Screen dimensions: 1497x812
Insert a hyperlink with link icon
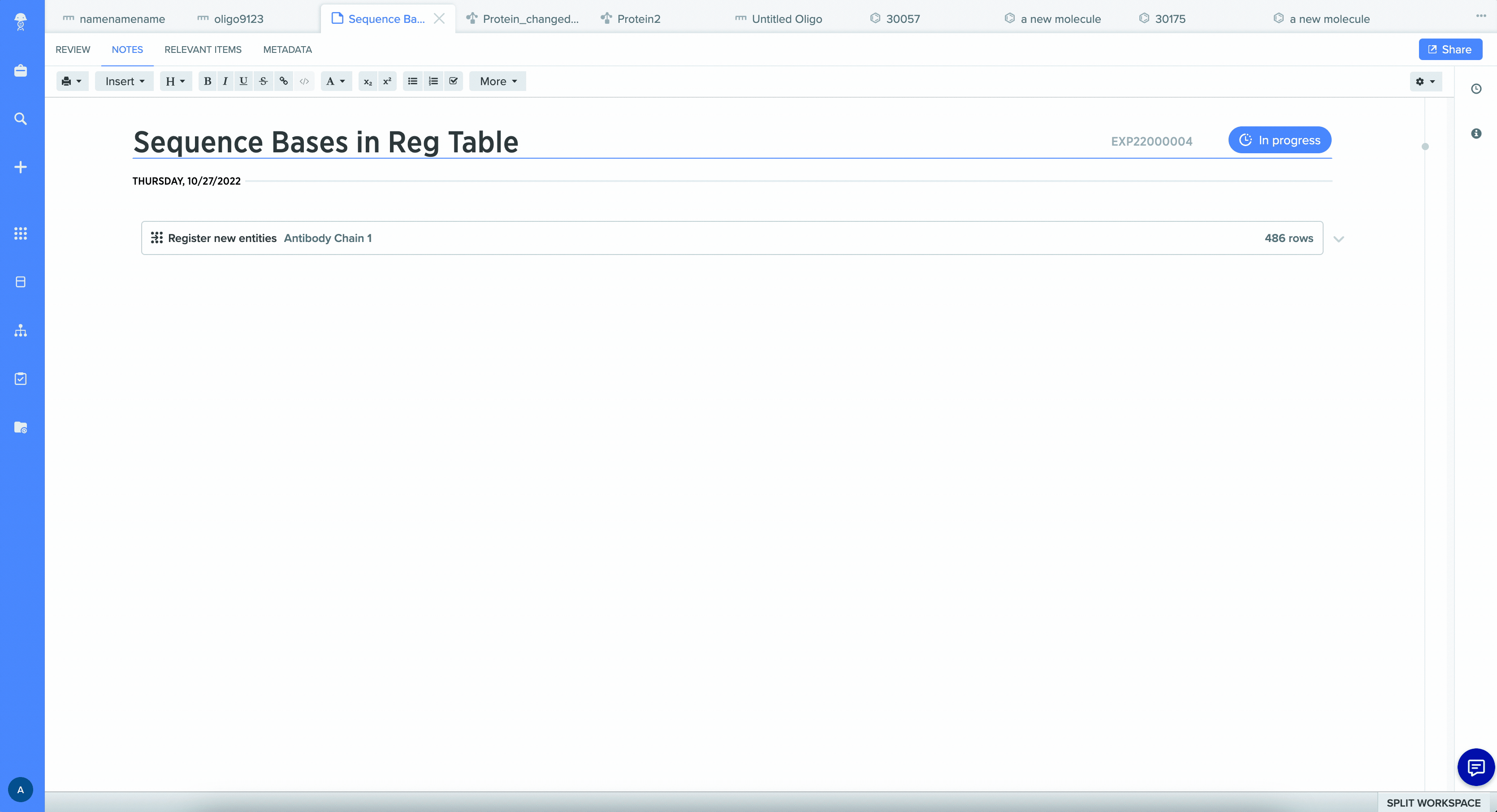coord(284,81)
